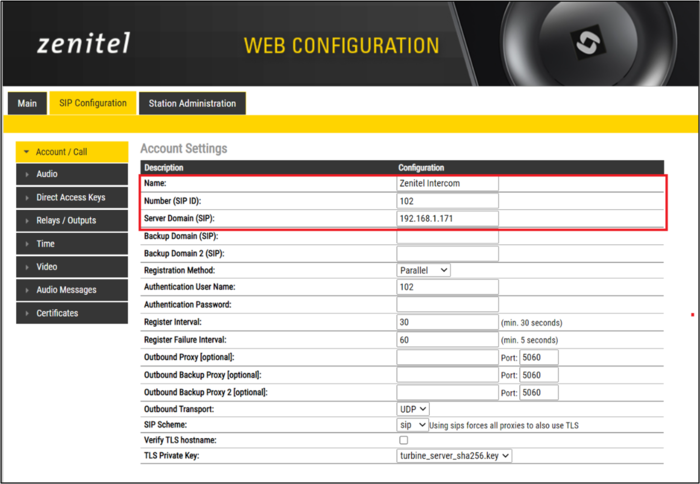
Task: Click Register Failure Interval field
Action: point(447,340)
